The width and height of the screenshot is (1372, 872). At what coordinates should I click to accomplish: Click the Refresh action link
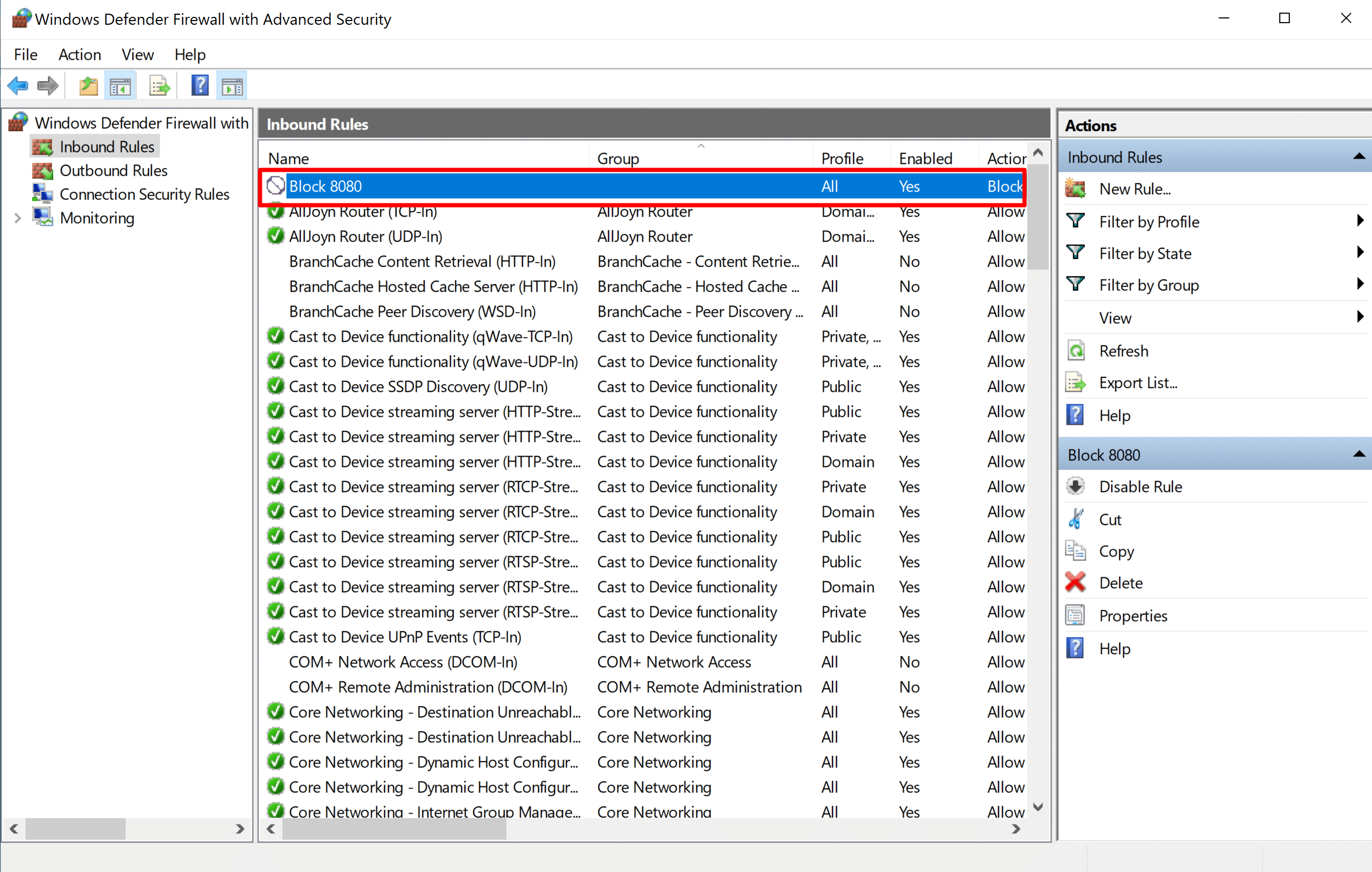(x=1124, y=350)
